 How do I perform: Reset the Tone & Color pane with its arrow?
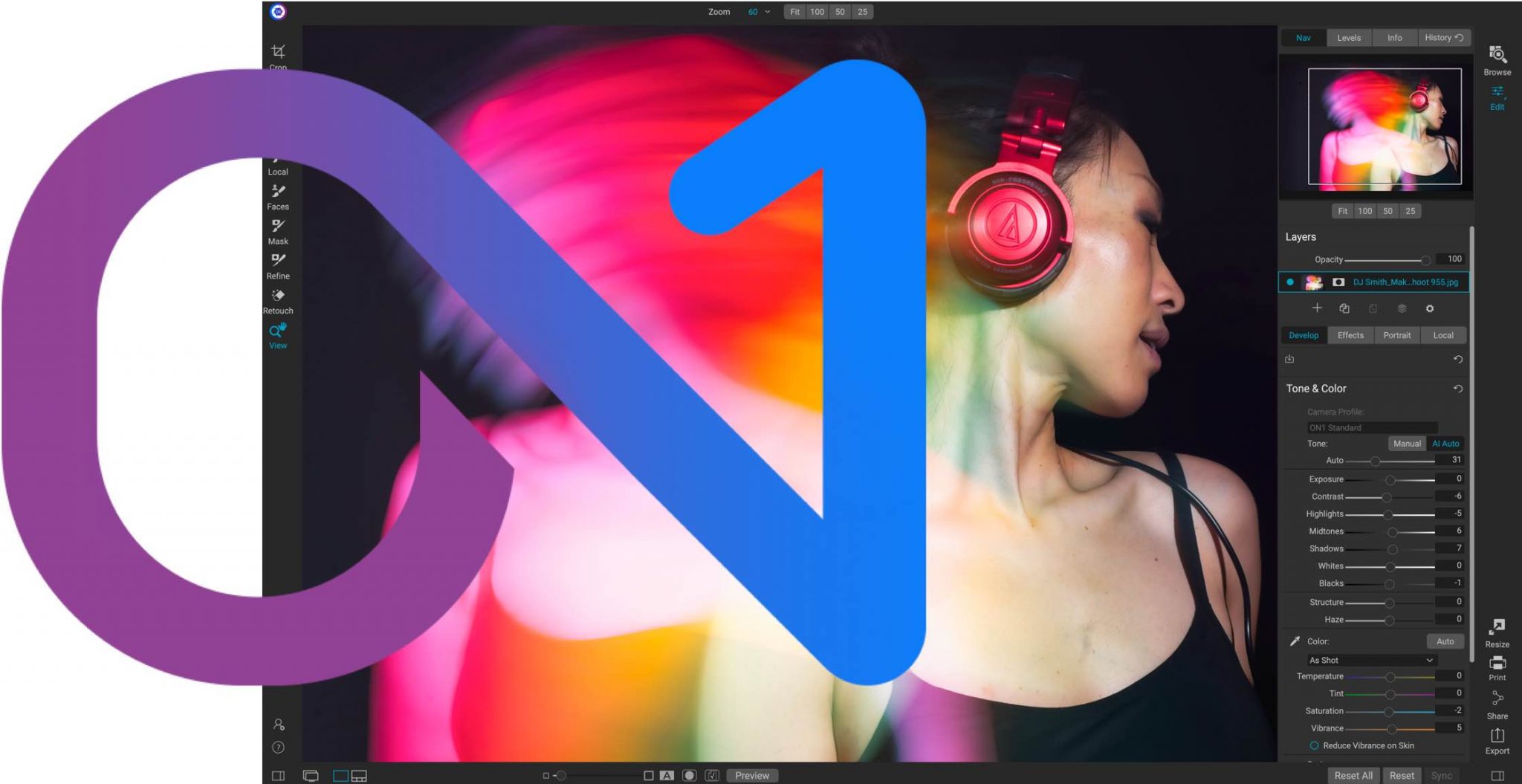[x=1457, y=389]
